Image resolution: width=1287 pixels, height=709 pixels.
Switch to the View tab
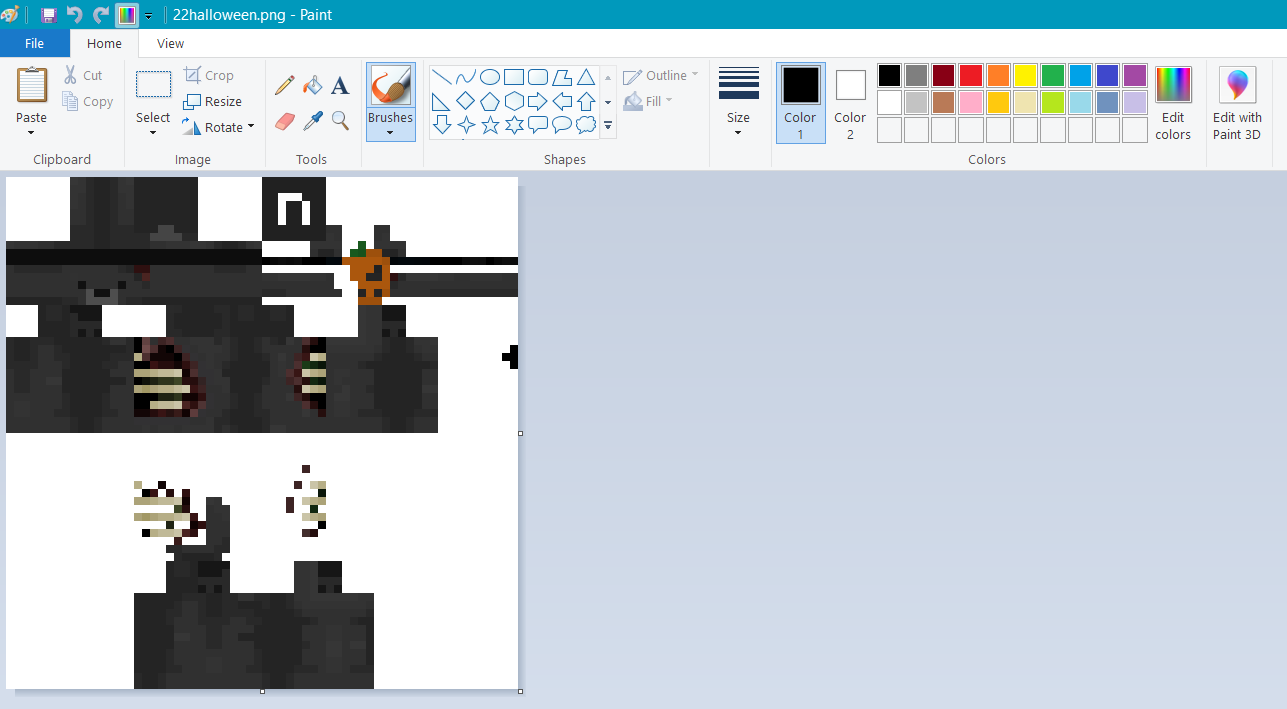point(170,44)
